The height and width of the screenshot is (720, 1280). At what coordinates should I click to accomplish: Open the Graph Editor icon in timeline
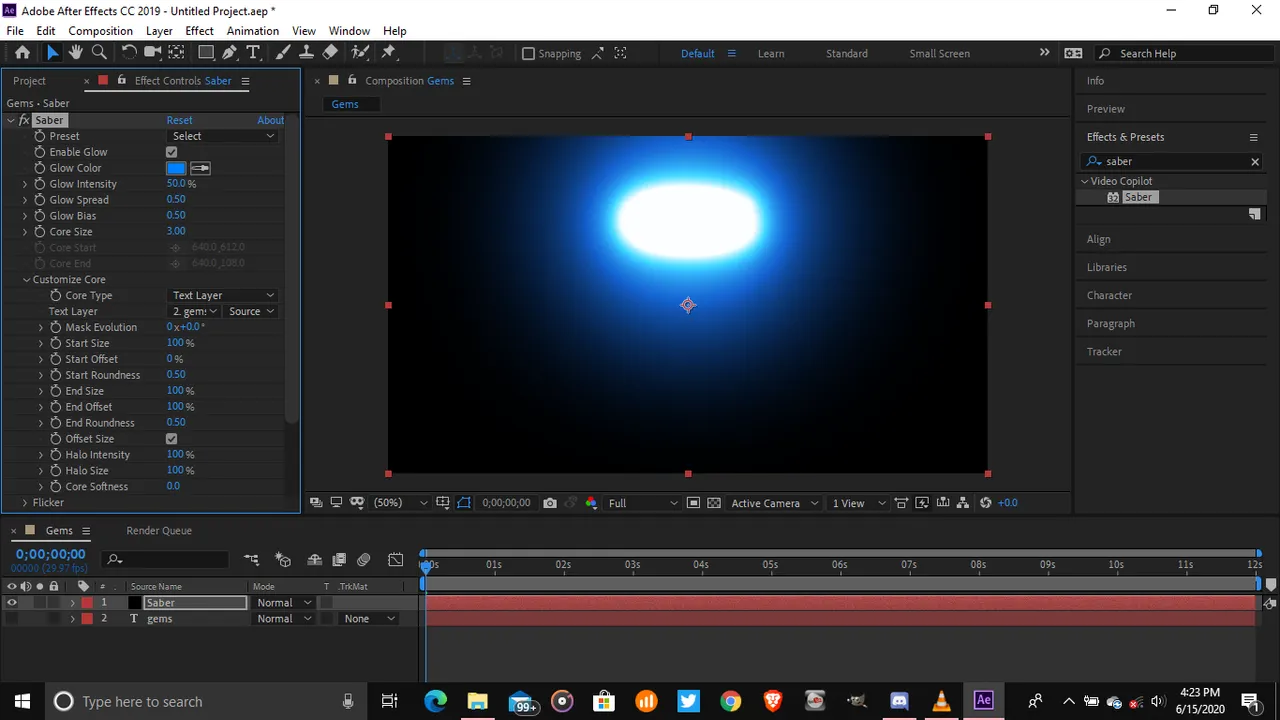click(396, 560)
